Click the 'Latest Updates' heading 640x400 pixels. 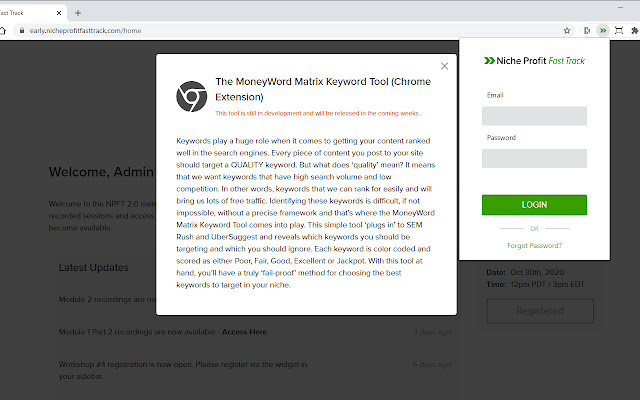tap(93, 267)
